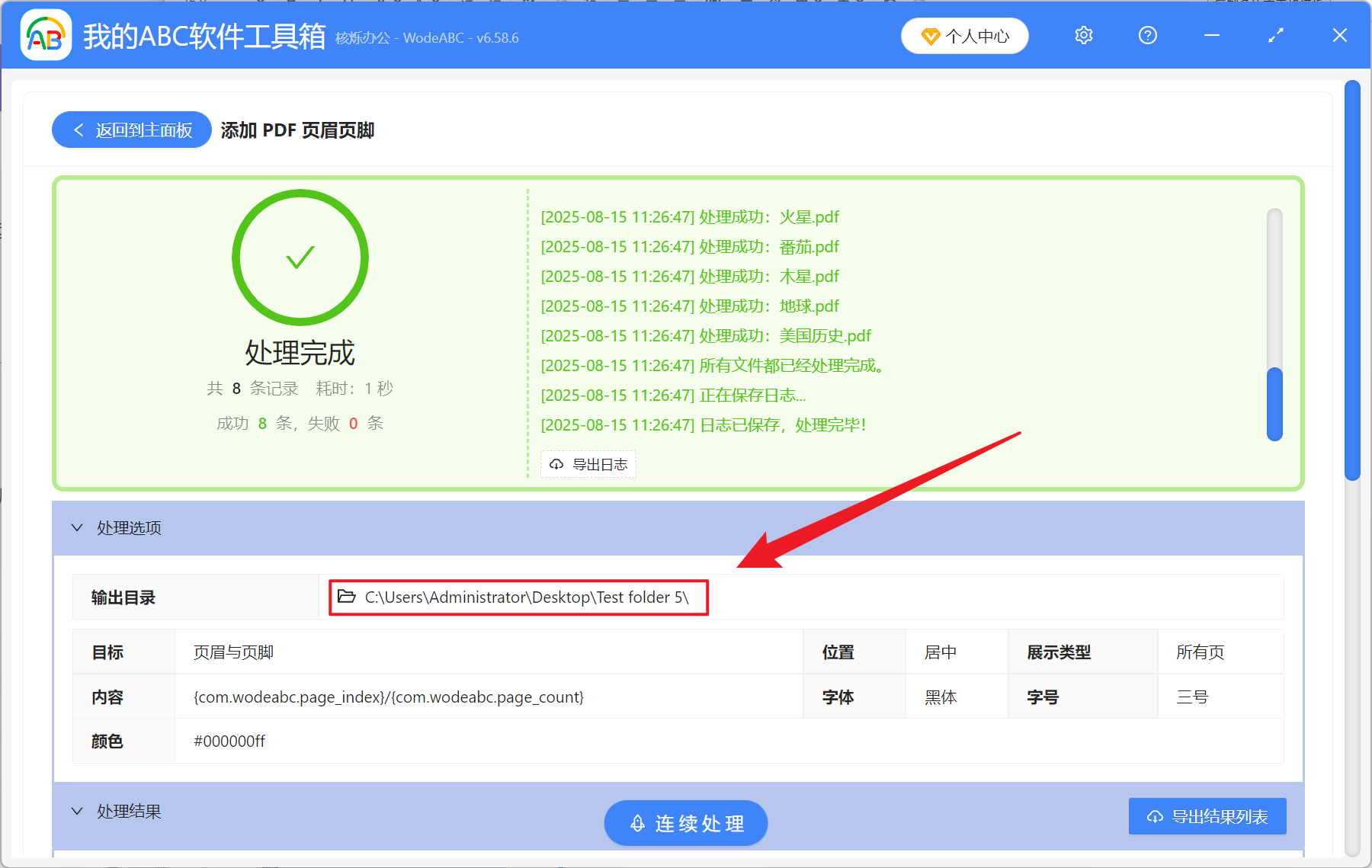Click the help question mark icon
Screen dimensions: 1372x868
coord(1147,35)
